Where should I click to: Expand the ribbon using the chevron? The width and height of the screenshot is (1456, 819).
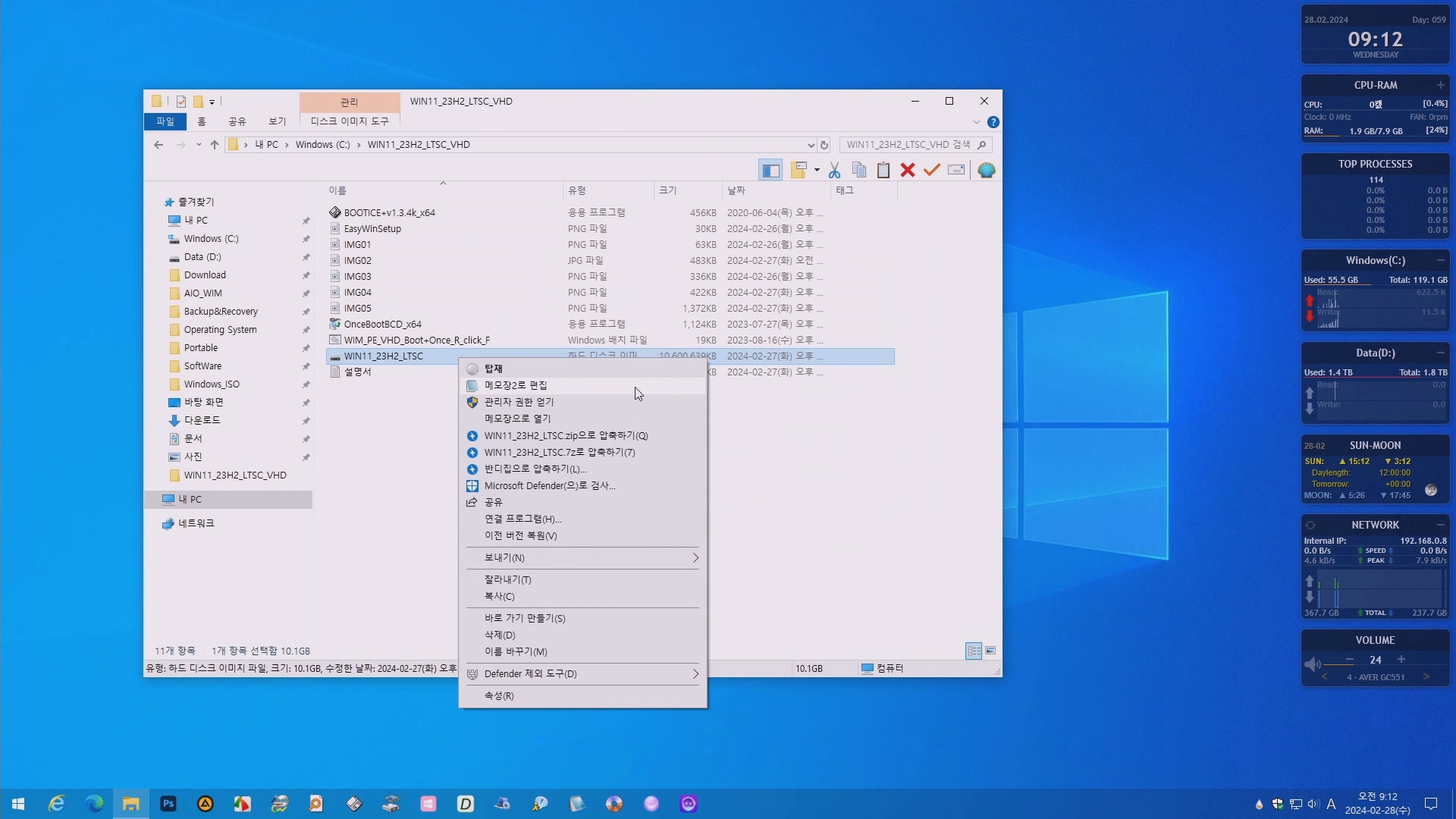[977, 122]
